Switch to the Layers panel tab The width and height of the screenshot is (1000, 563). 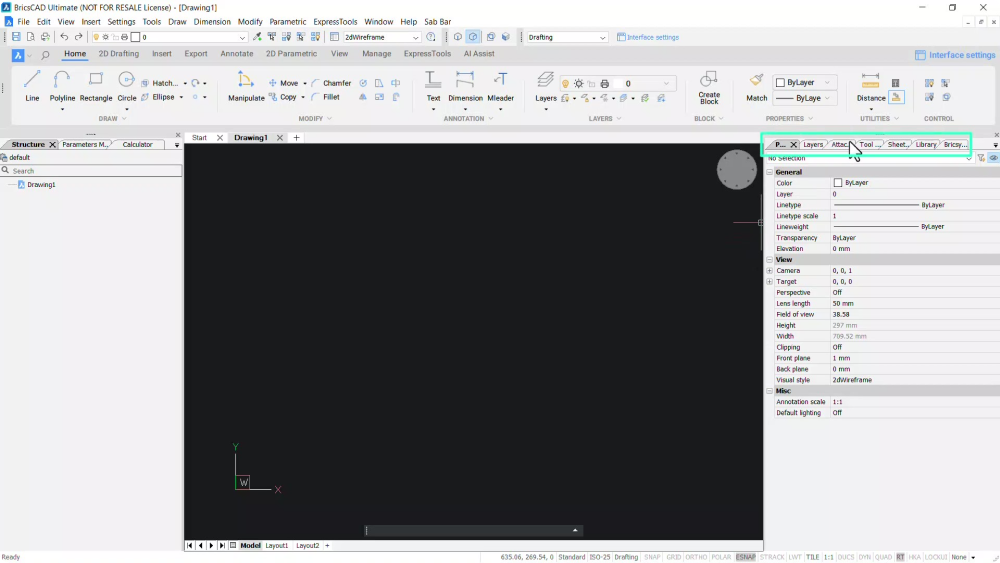tap(812, 145)
